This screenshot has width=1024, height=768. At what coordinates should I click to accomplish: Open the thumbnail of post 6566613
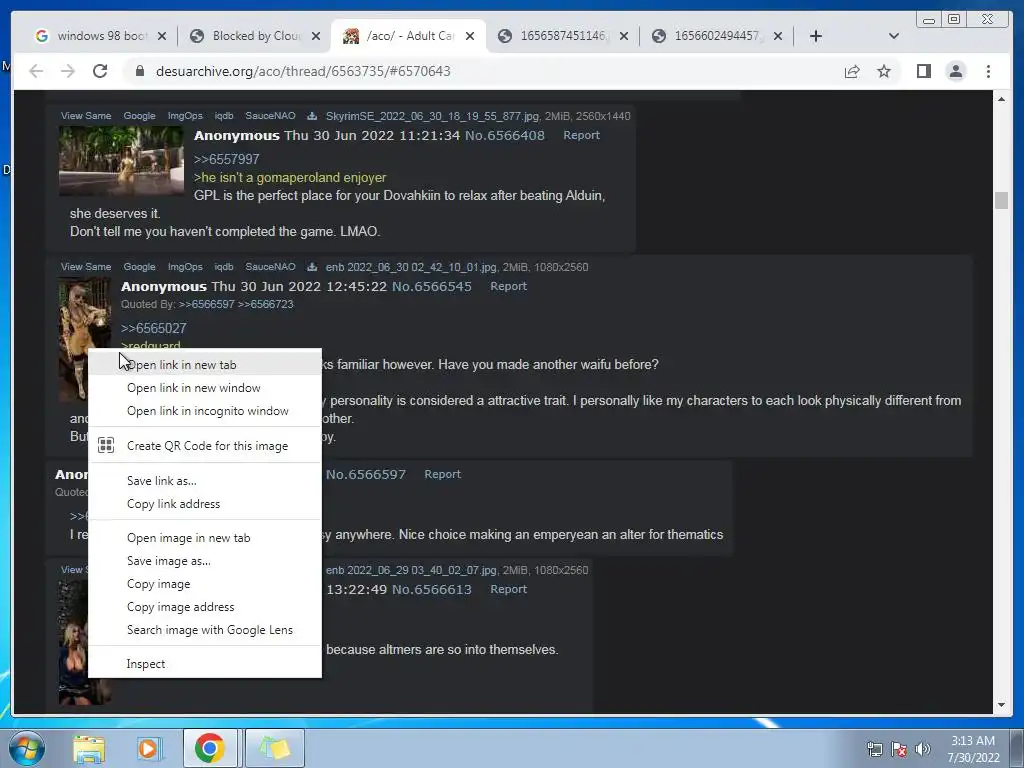72,643
